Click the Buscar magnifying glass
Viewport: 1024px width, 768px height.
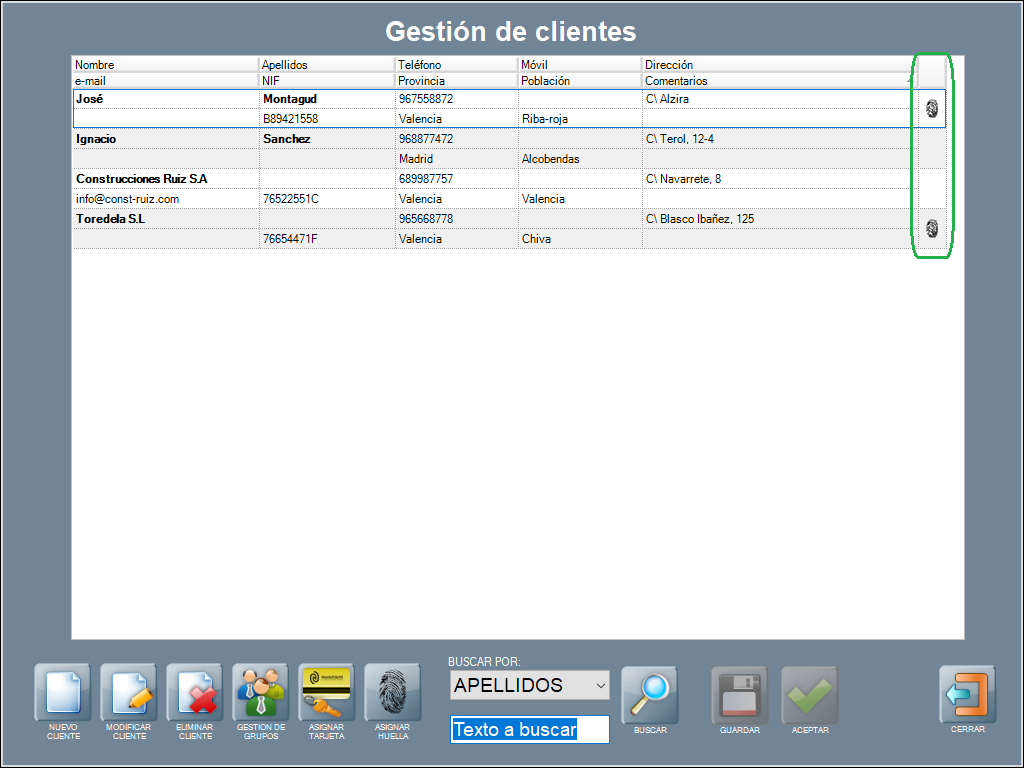[x=650, y=693]
